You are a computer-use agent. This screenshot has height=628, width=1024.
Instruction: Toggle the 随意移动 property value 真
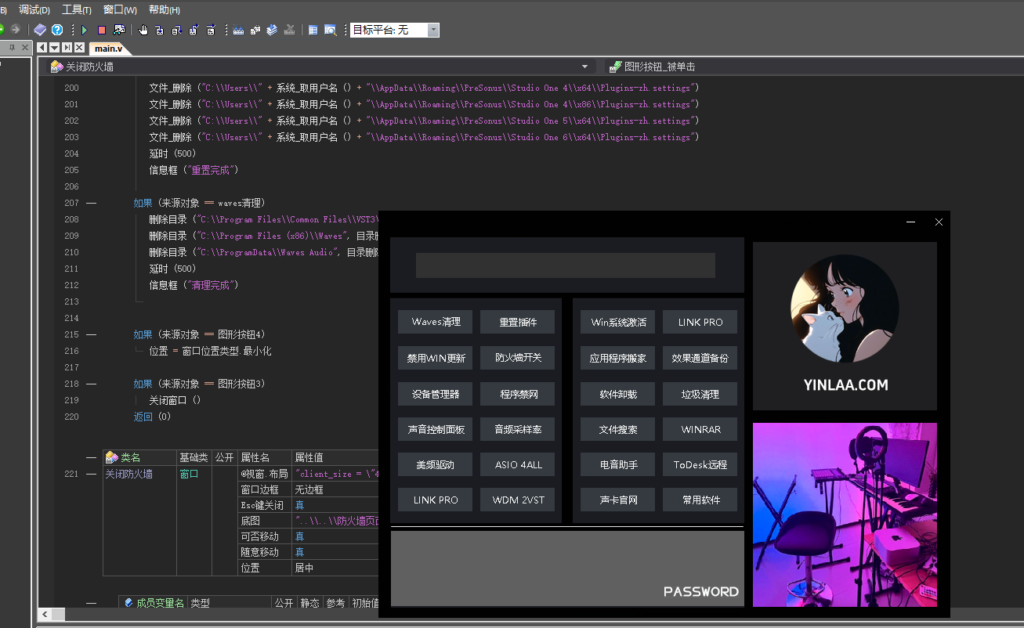(x=299, y=552)
